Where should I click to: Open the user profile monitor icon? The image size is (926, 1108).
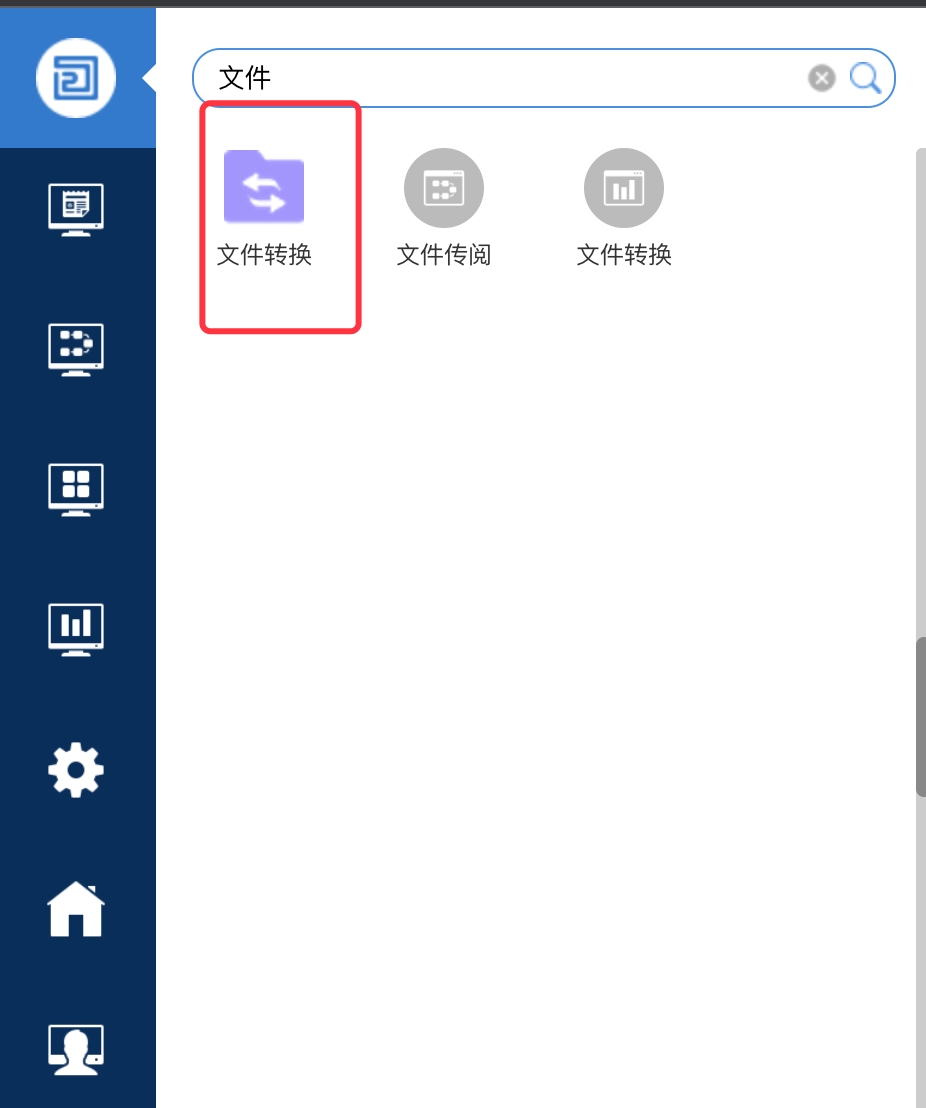click(76, 1049)
